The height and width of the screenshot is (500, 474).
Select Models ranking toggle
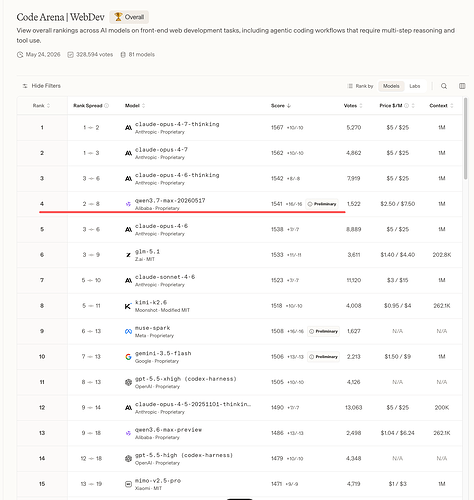[391, 86]
